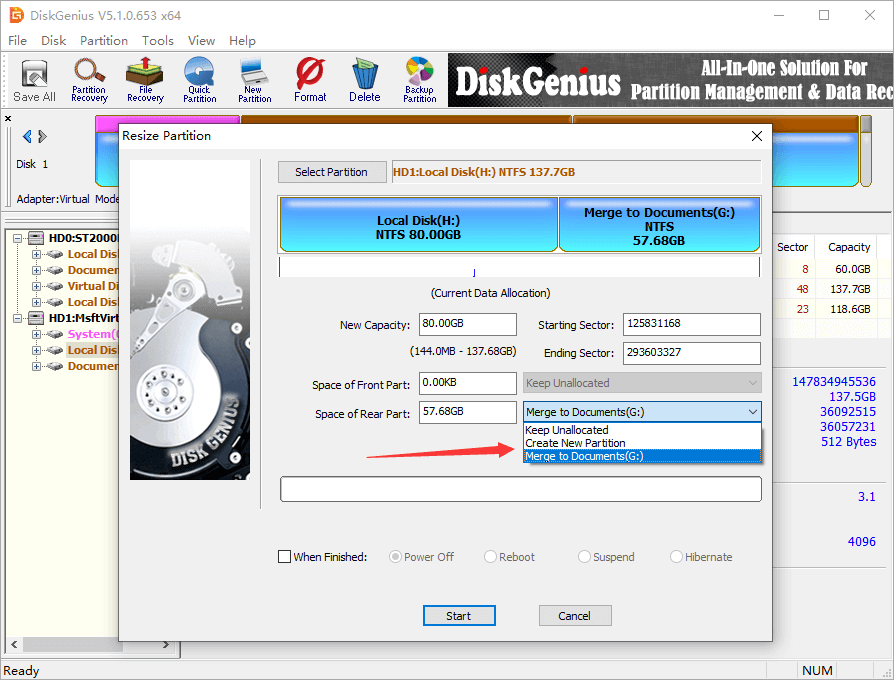Click the Format toolbar icon
The image size is (894, 680).
click(x=310, y=80)
